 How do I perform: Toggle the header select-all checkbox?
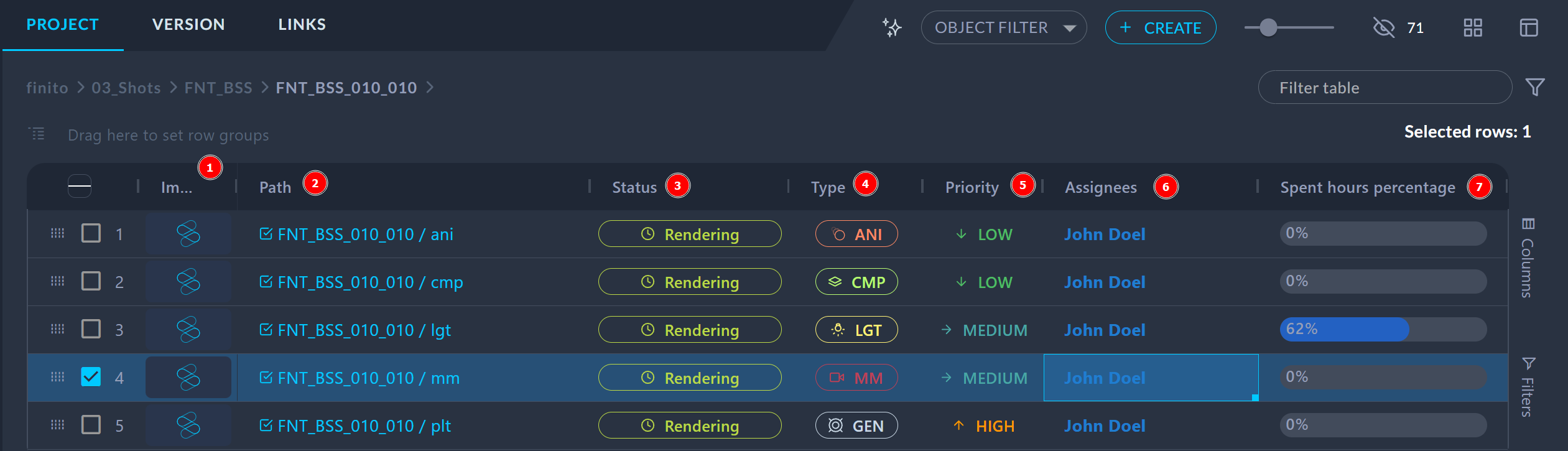point(80,186)
